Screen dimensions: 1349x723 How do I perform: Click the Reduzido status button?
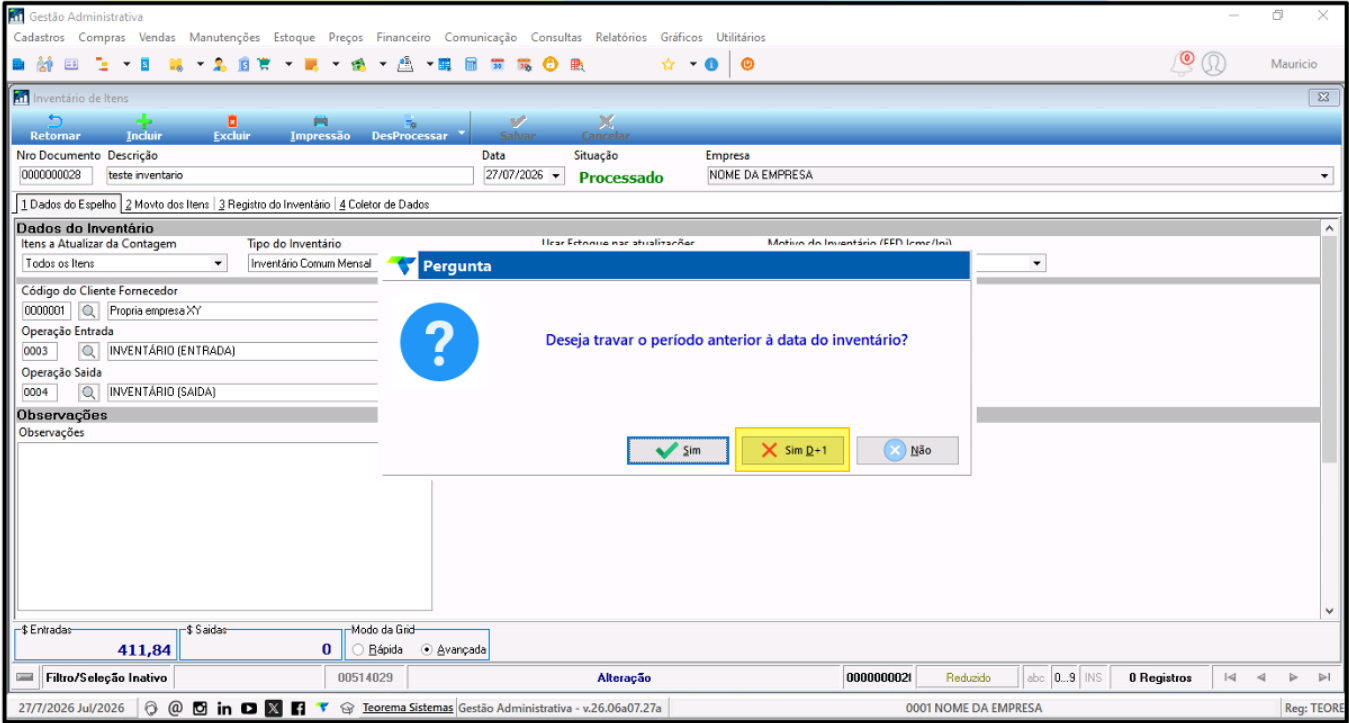[x=968, y=677]
